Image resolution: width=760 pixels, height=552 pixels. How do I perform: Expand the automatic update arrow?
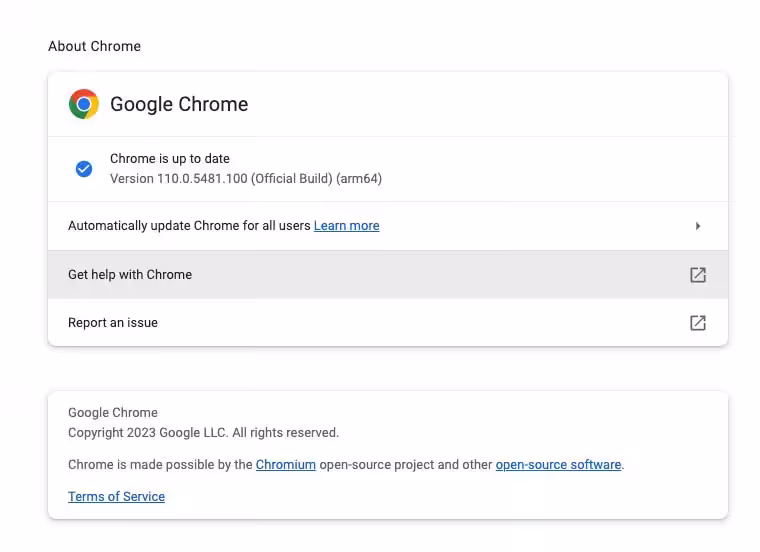click(697, 226)
